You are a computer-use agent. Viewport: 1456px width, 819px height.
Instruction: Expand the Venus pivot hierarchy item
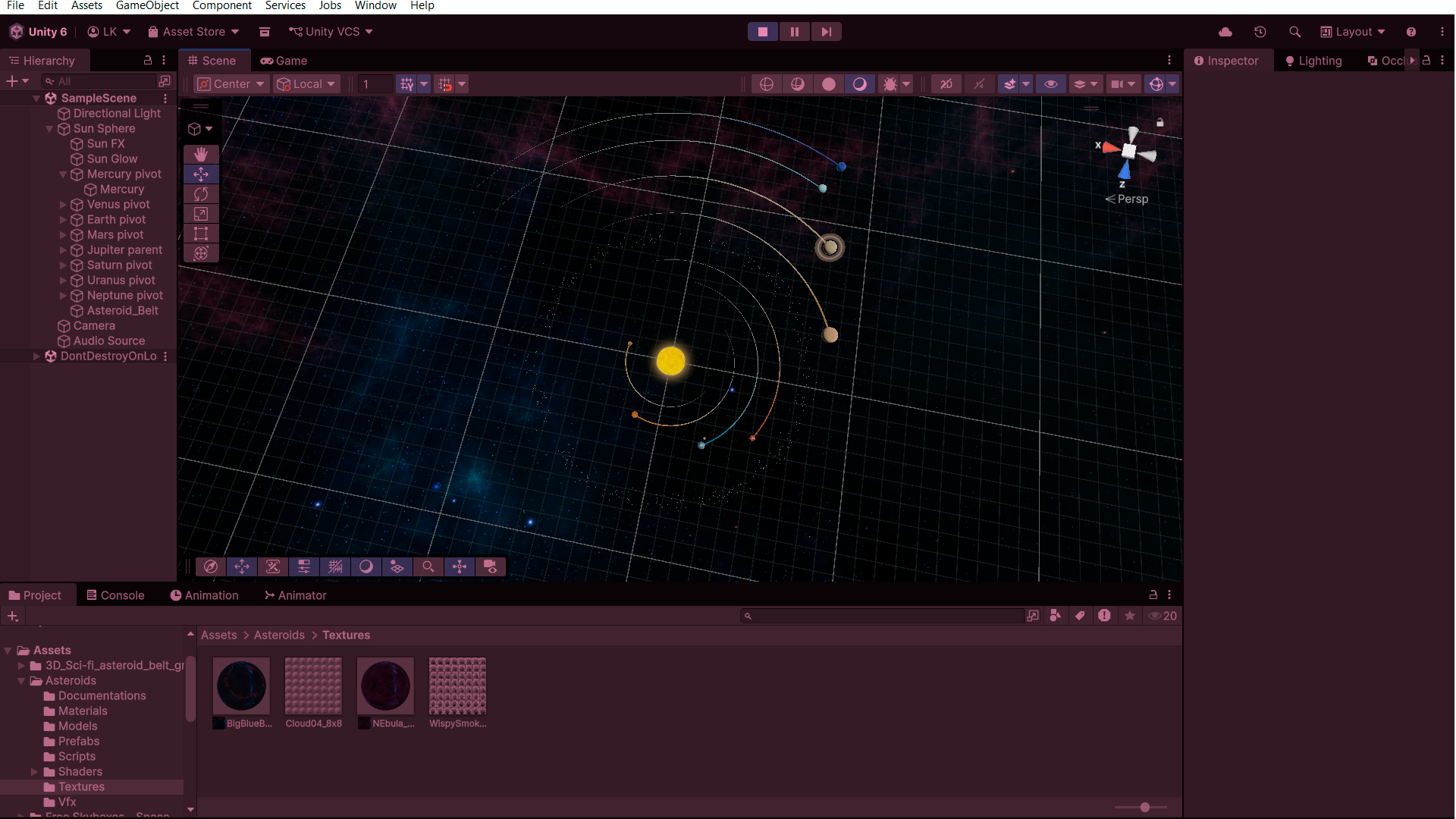coord(63,205)
